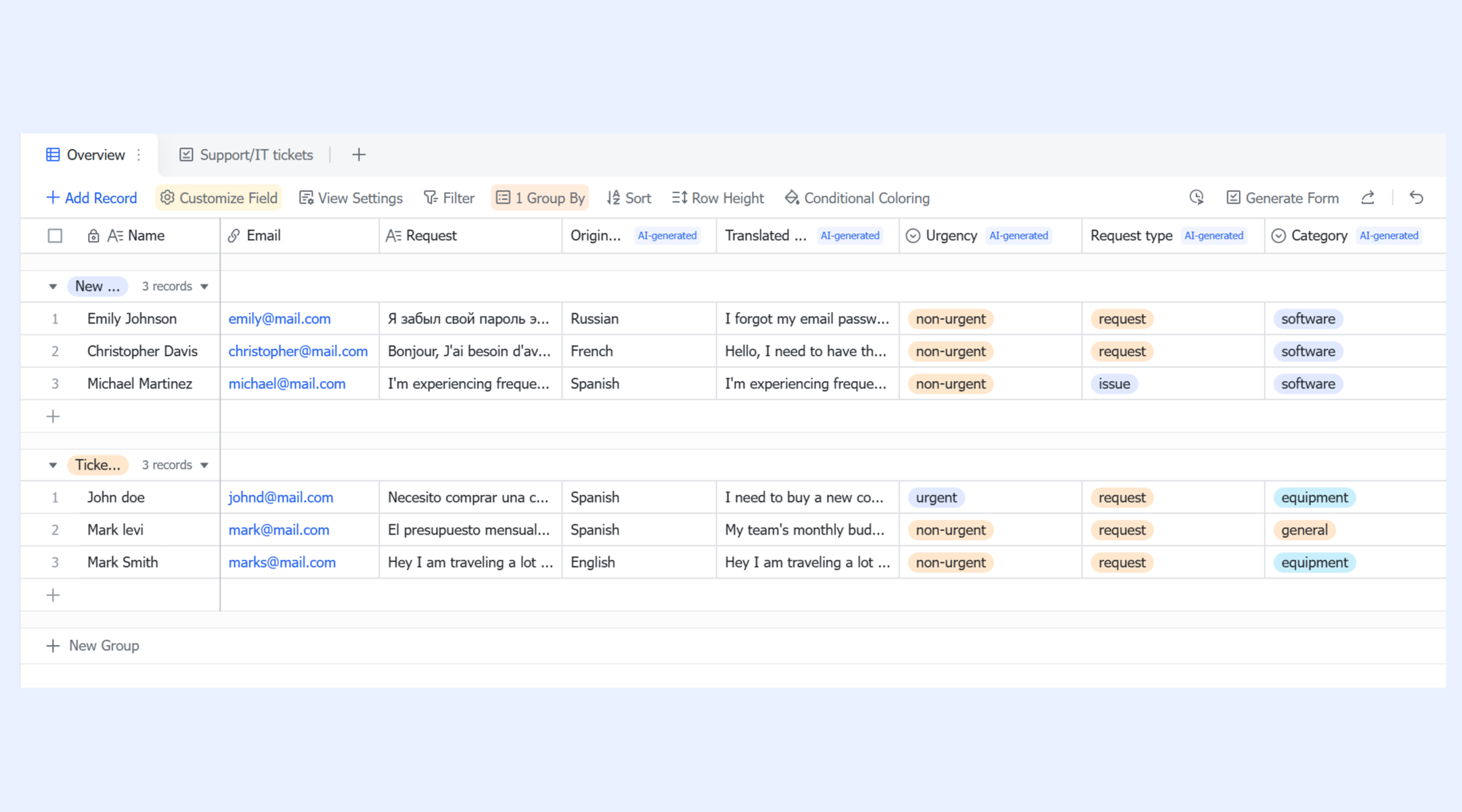Click the Translated column header

click(x=807, y=235)
